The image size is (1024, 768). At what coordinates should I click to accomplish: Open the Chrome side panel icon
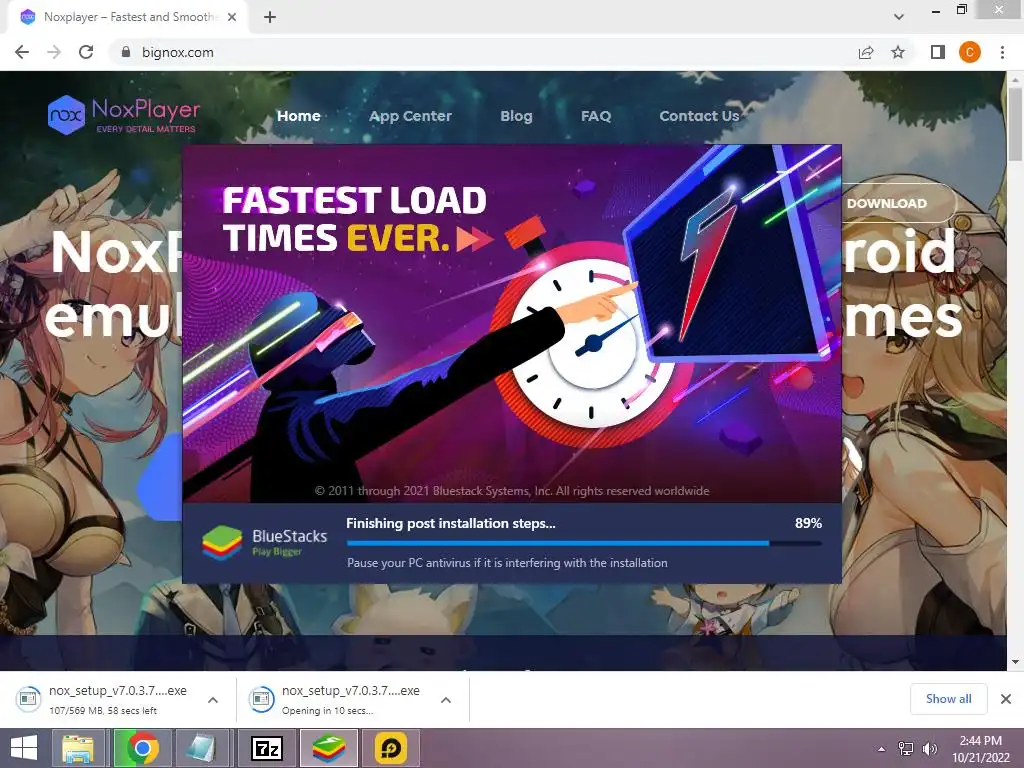pyautogui.click(x=938, y=52)
